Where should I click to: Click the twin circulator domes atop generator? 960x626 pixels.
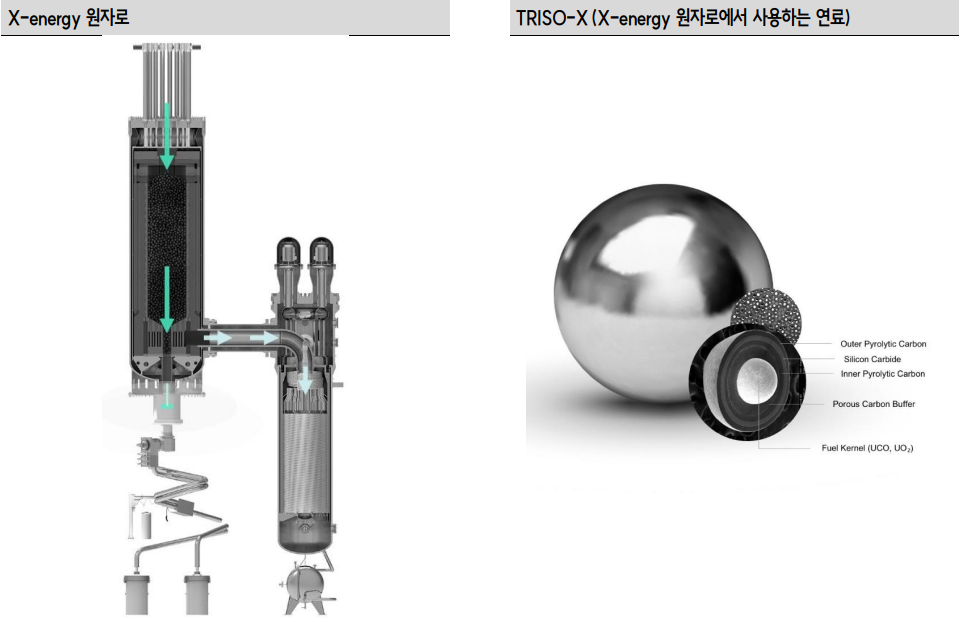(x=305, y=252)
